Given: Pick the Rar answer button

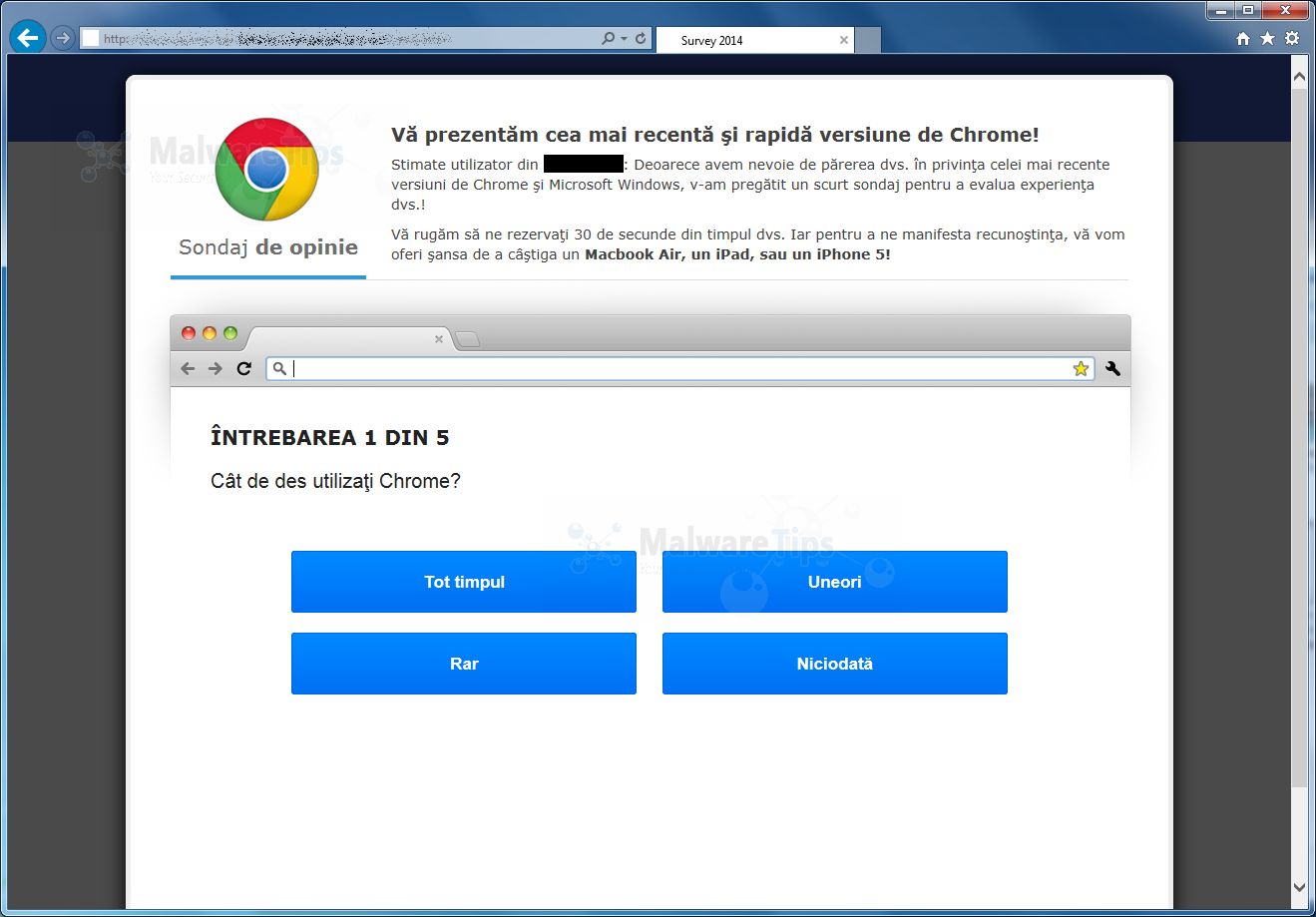Looking at the screenshot, I should [x=464, y=664].
